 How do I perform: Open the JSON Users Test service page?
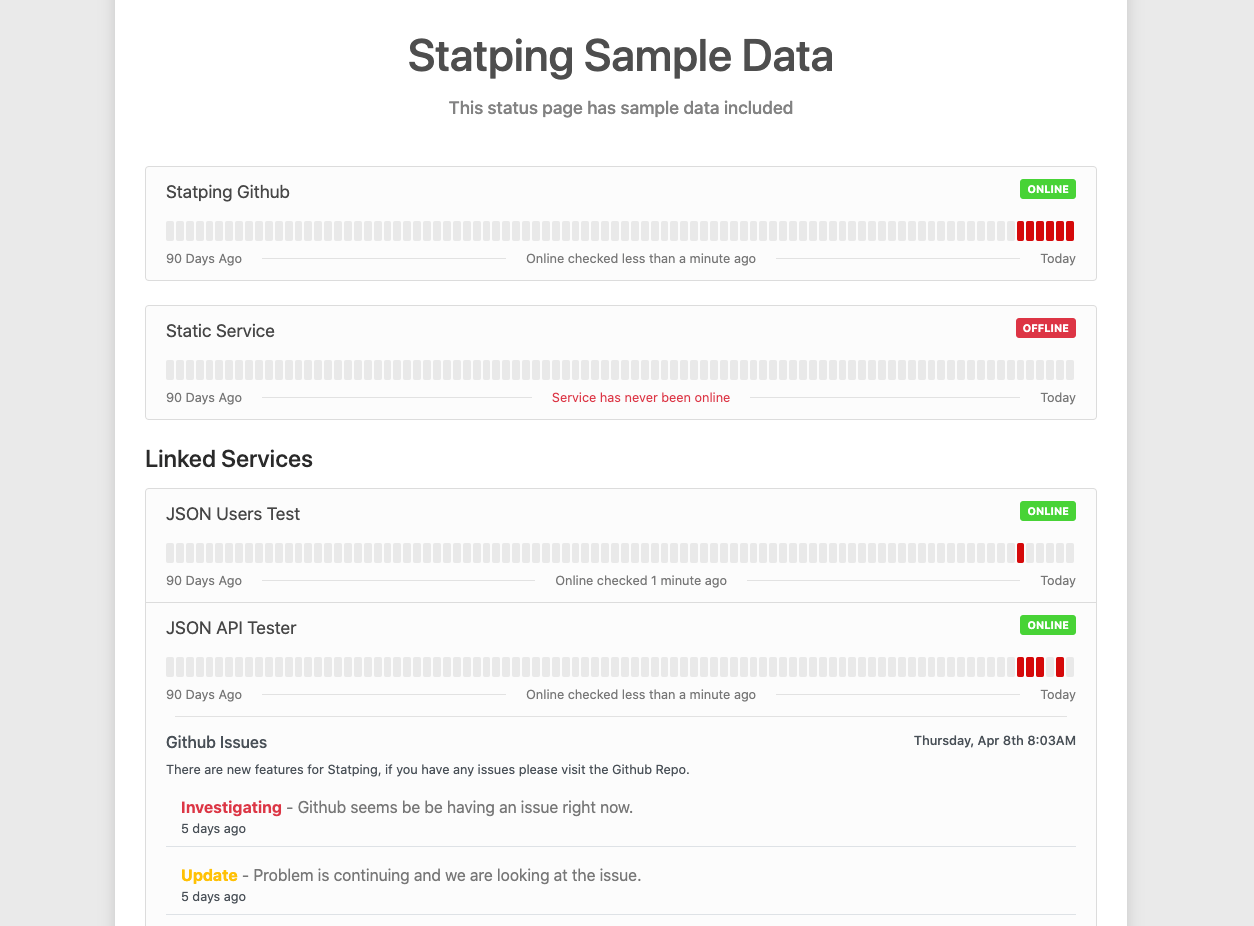[x=233, y=513]
